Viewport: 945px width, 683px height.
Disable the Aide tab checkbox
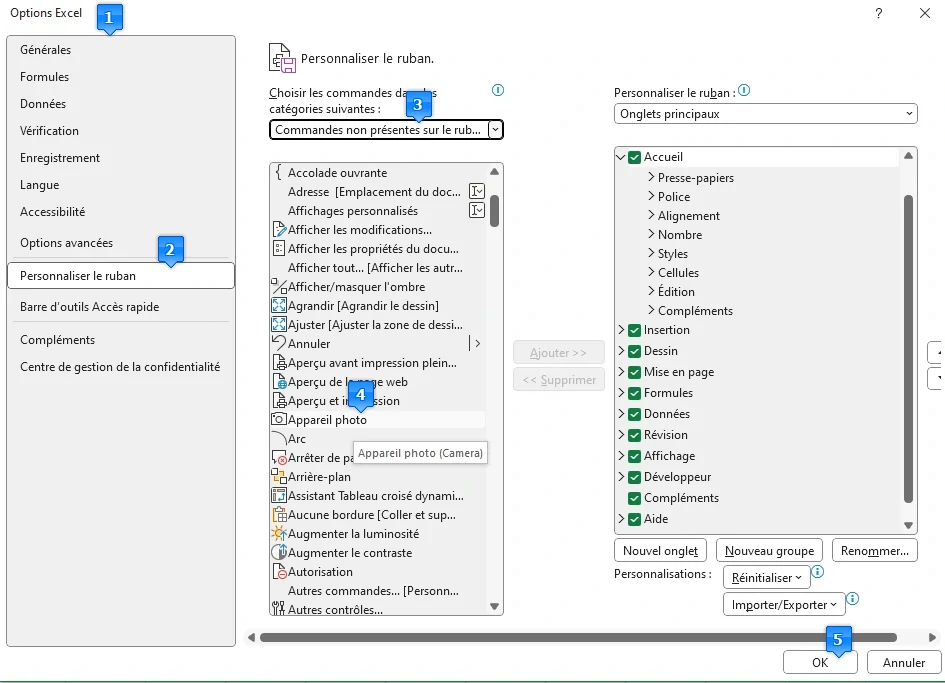634,519
